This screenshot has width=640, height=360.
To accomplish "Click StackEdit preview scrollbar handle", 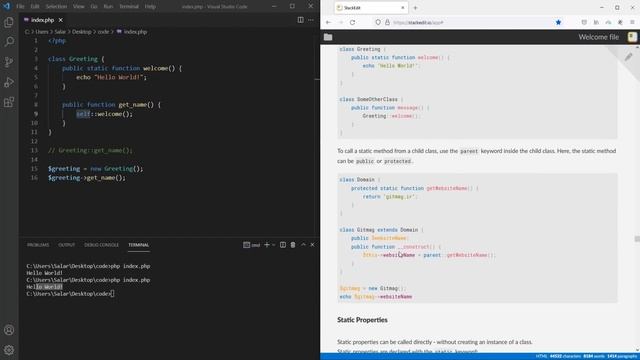I will pos(637,239).
